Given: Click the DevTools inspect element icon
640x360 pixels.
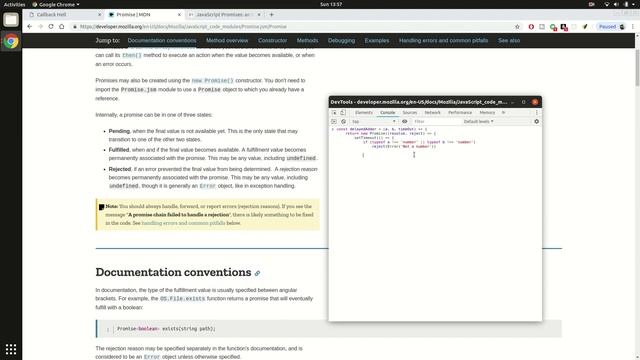Looking at the screenshot, I should (x=334, y=113).
